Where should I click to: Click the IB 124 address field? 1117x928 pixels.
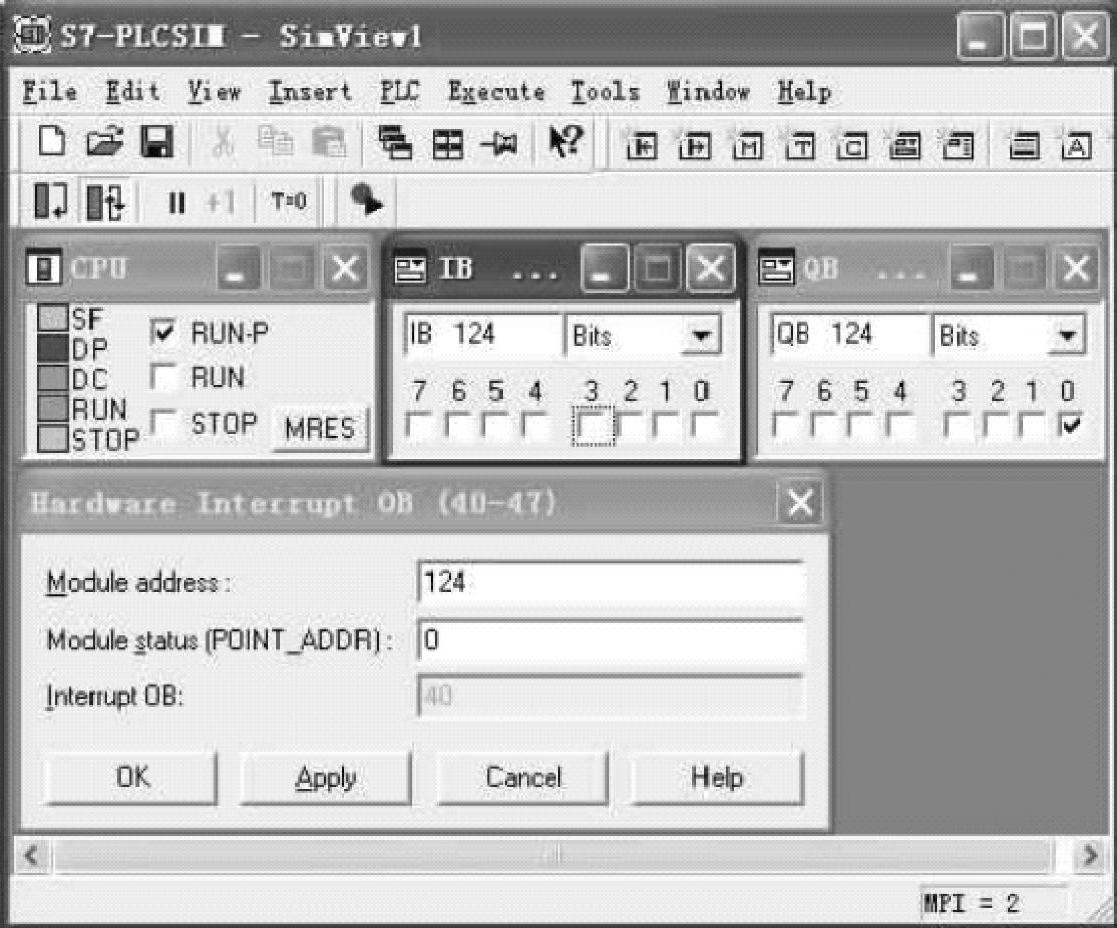pyautogui.click(x=483, y=335)
